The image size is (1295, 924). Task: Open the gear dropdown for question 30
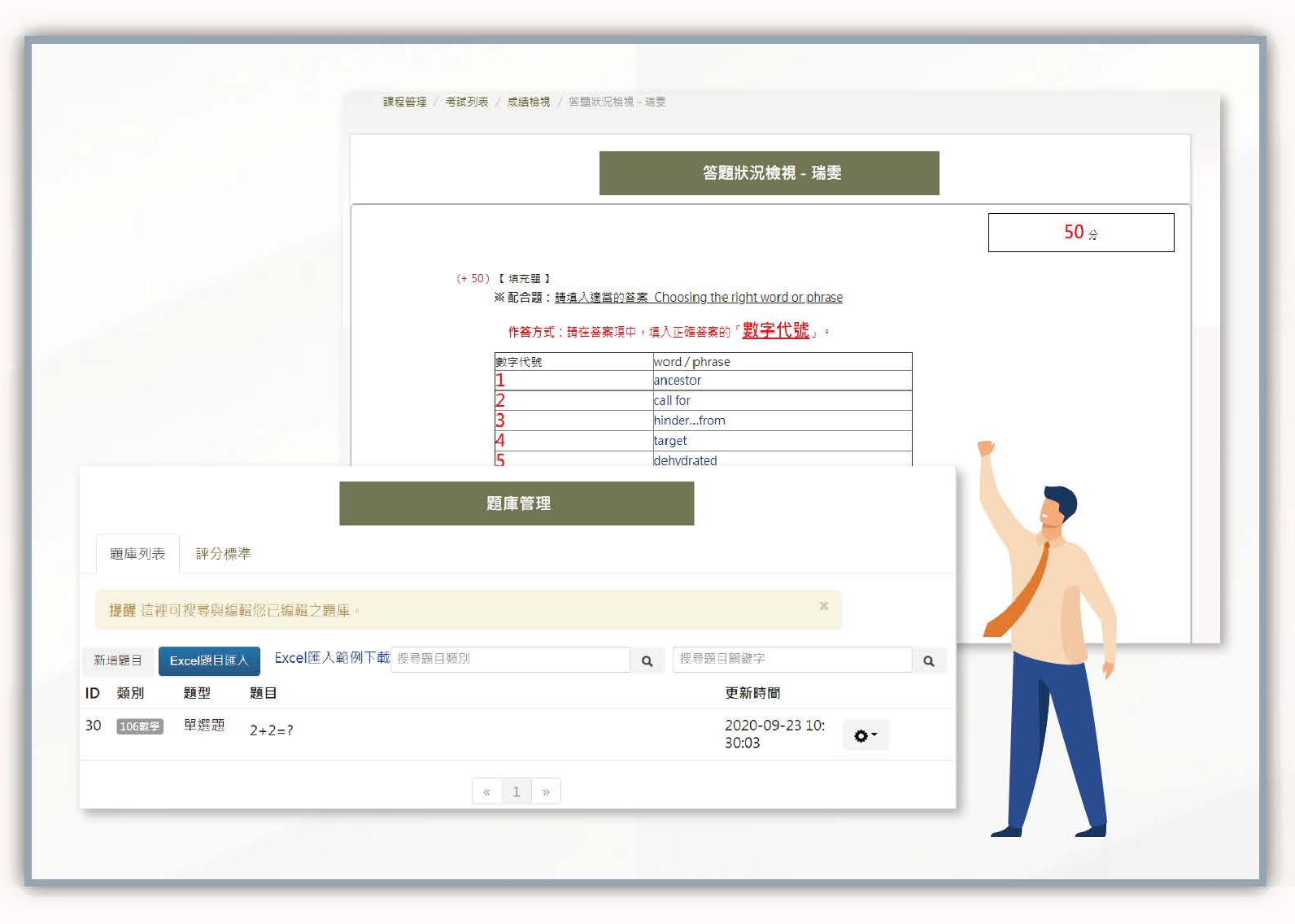click(865, 735)
